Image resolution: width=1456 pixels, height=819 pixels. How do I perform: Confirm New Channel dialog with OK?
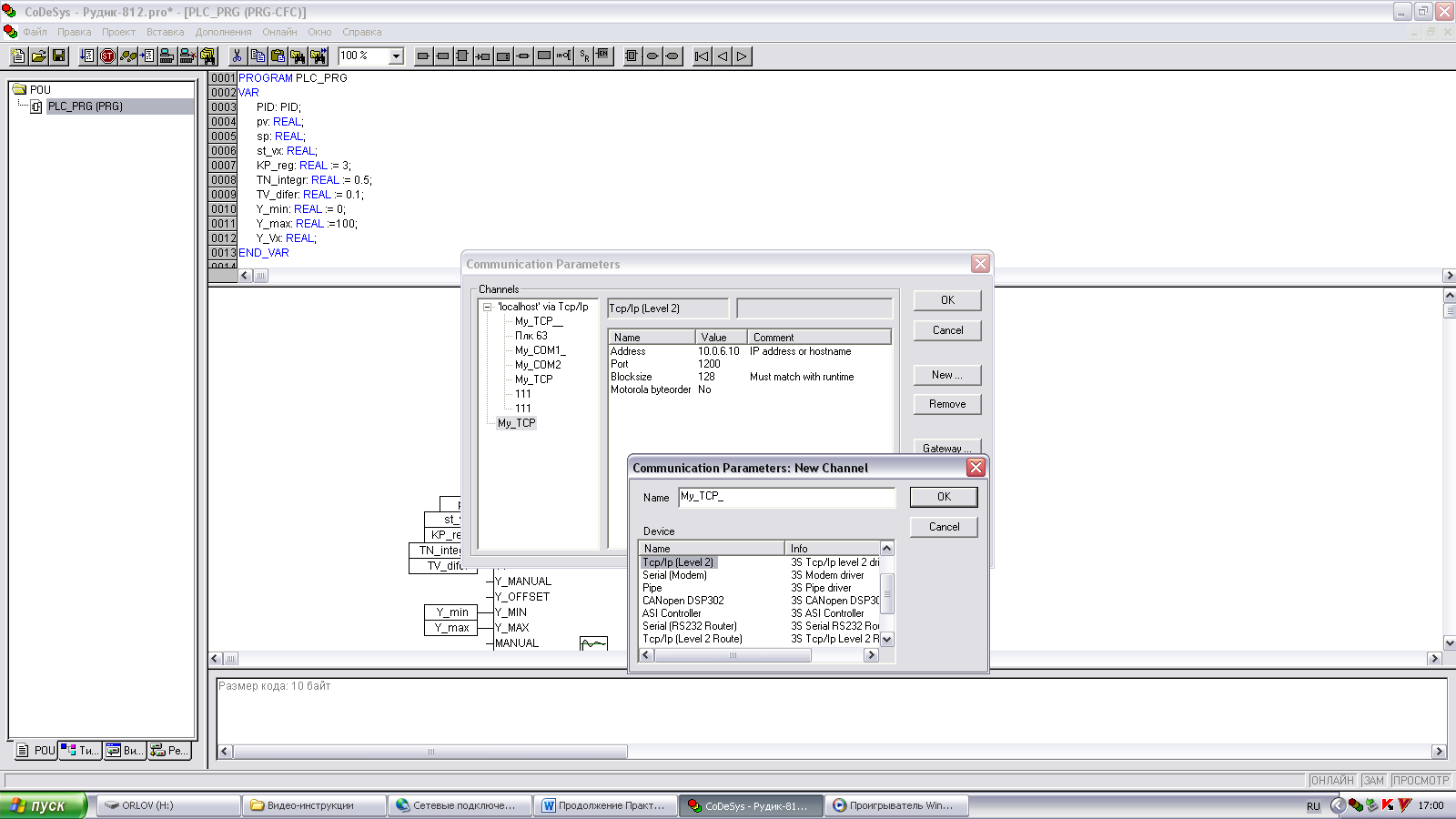coord(944,497)
